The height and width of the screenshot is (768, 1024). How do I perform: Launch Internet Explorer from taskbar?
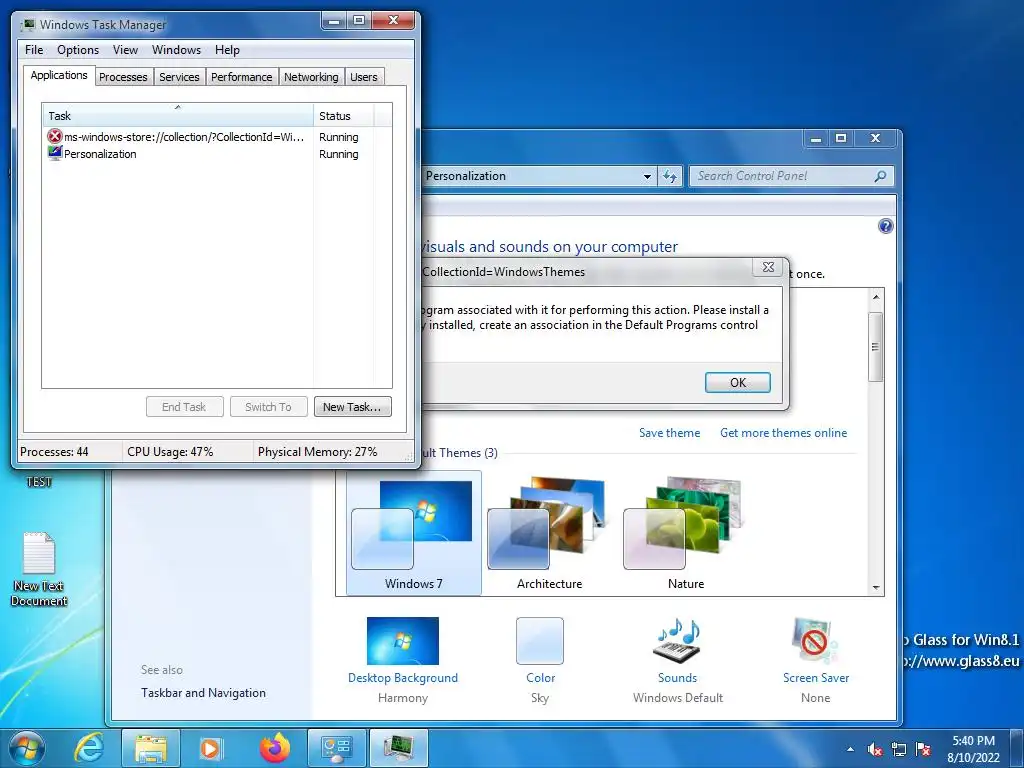pyautogui.click(x=89, y=748)
